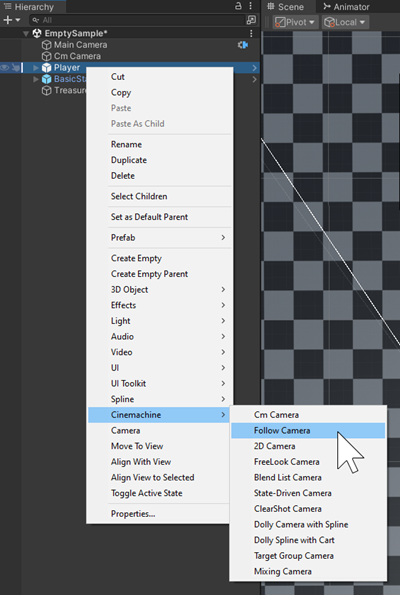400x595 pixels.
Task: Click the Hierarchy search-by-type icon
Action: pos(251,20)
